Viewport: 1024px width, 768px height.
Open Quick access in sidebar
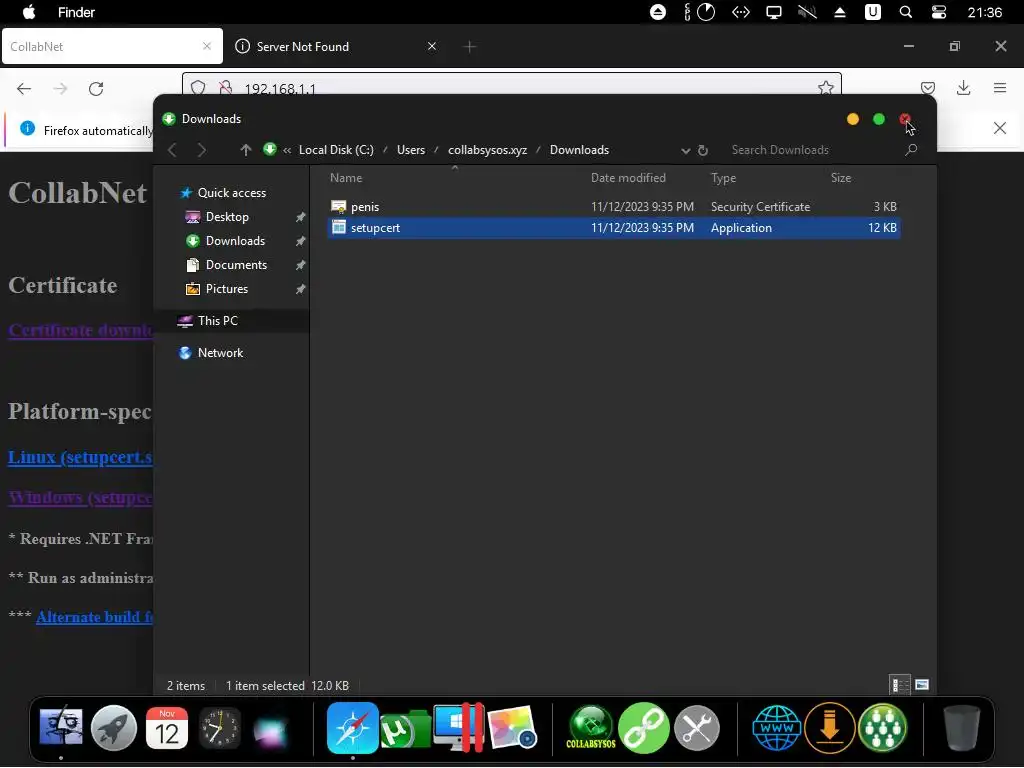pos(231,193)
